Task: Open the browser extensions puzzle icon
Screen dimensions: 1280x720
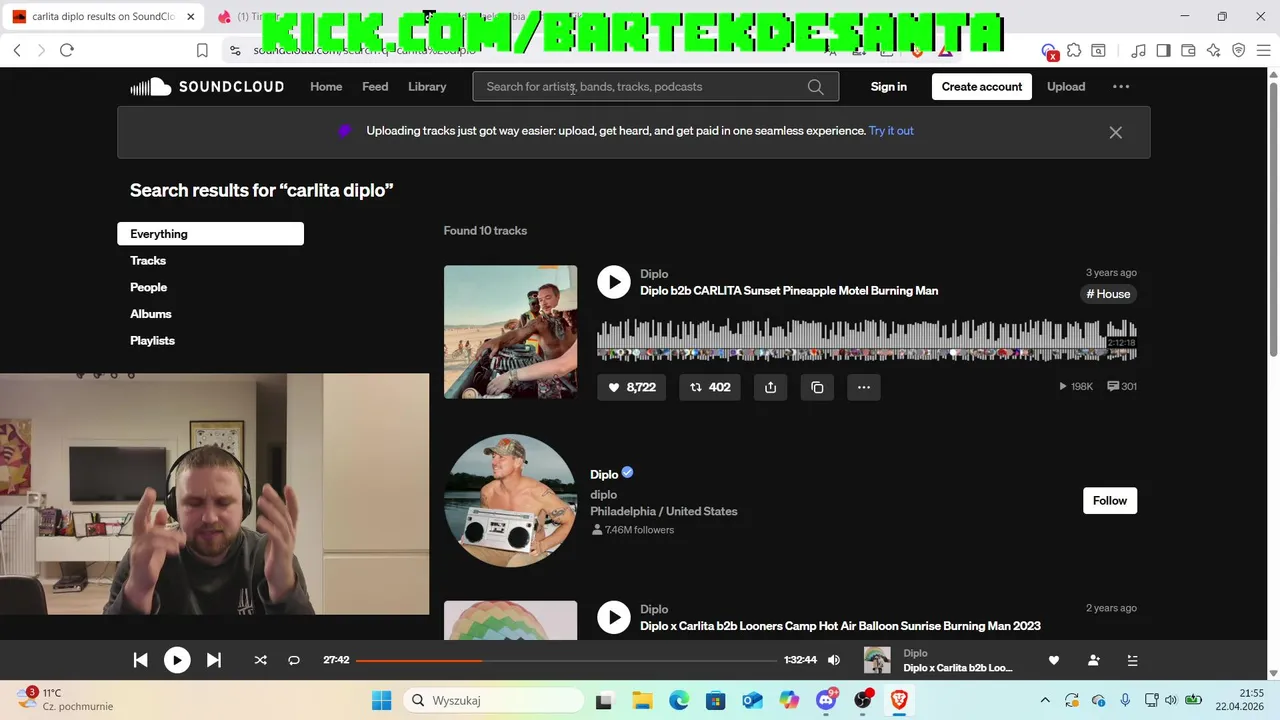Action: [x=1074, y=50]
